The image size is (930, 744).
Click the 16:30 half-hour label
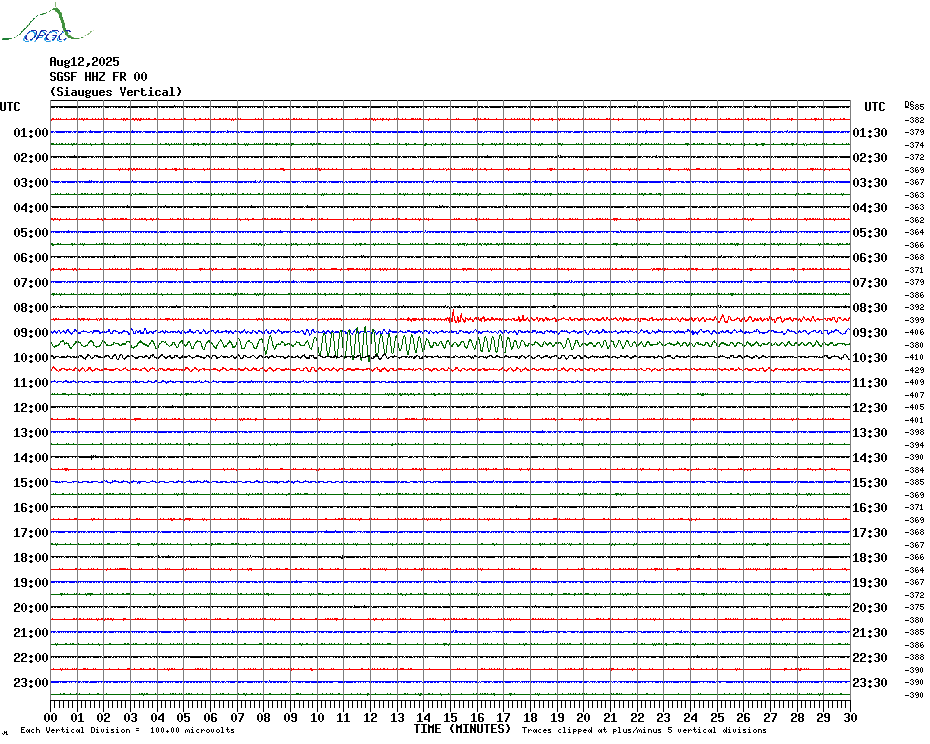click(x=870, y=508)
